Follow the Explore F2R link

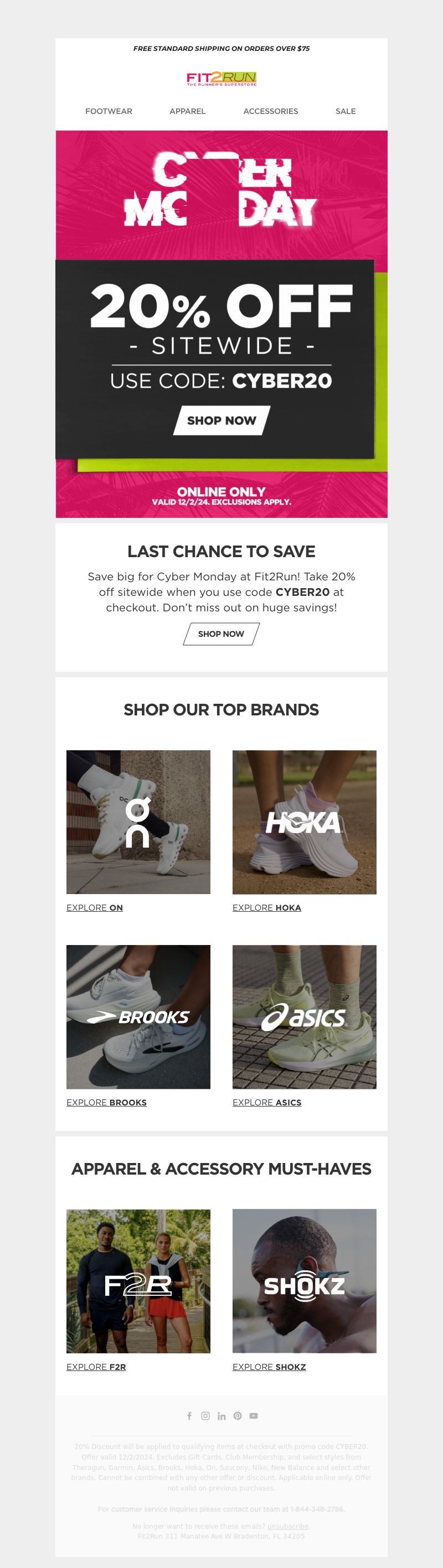click(96, 1366)
